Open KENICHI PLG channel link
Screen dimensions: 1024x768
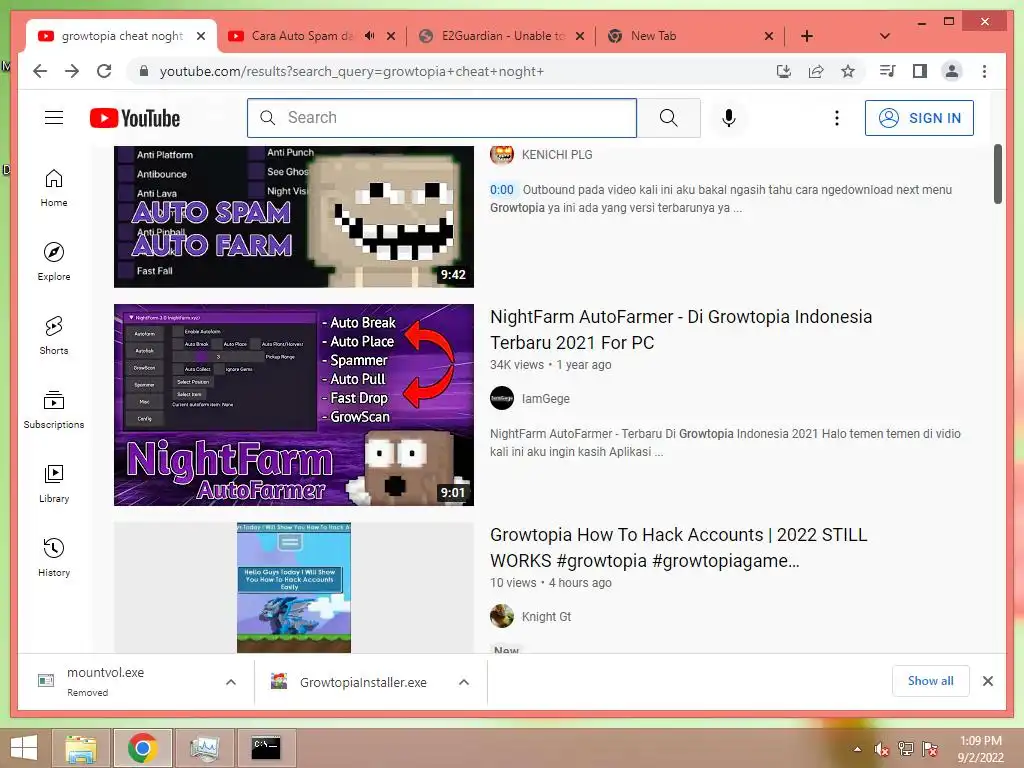pos(557,155)
